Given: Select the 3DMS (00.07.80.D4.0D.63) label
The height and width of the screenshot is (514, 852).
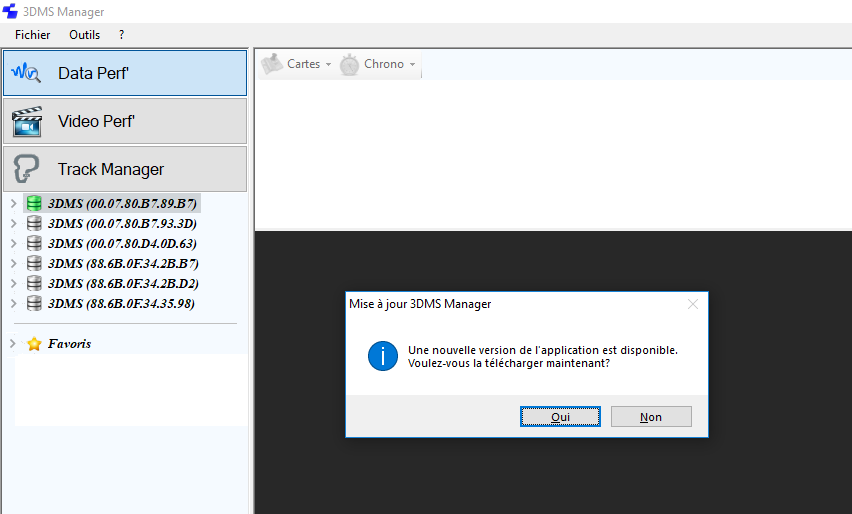Looking at the screenshot, I should pyautogui.click(x=122, y=243).
